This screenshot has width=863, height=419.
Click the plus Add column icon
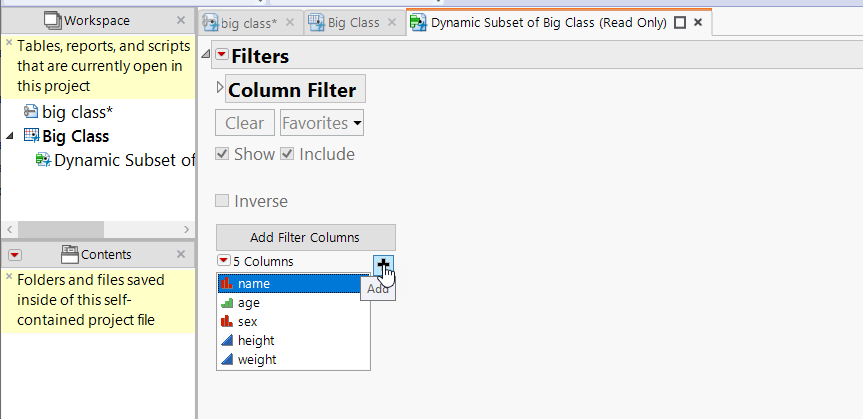384,263
